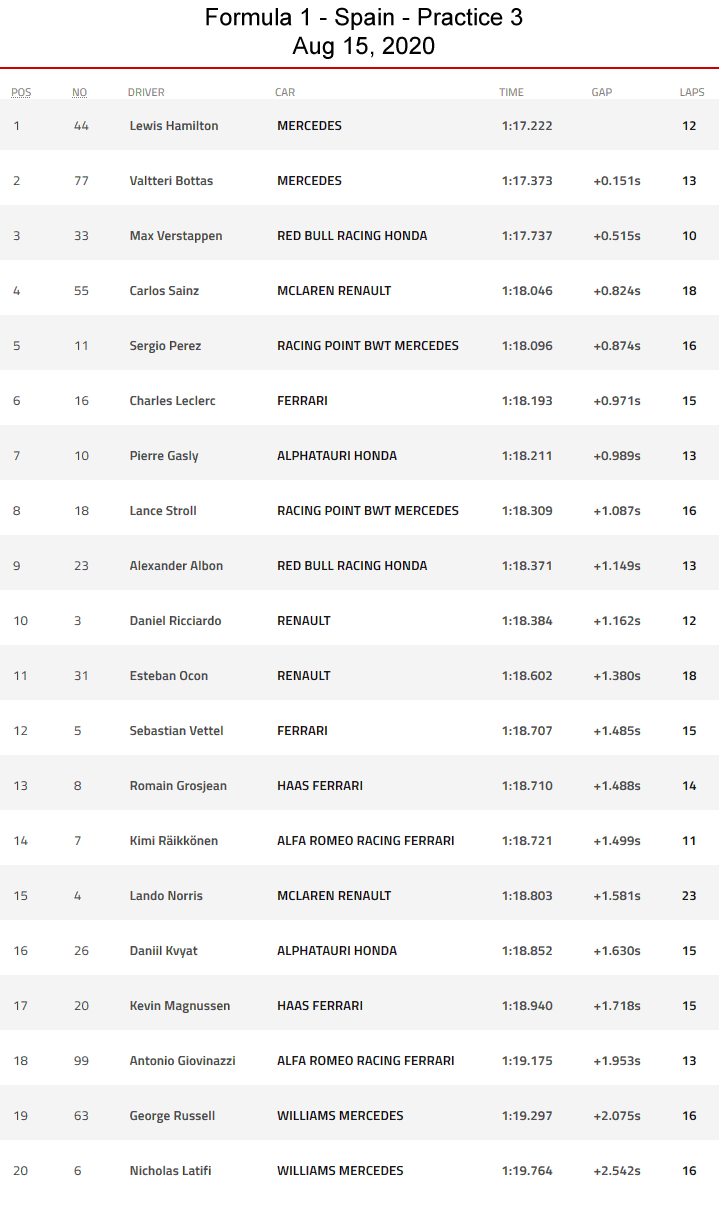Click the Formula 1 Spain Practice 3 title
This screenshot has height=1211, width=719.
pos(364,18)
